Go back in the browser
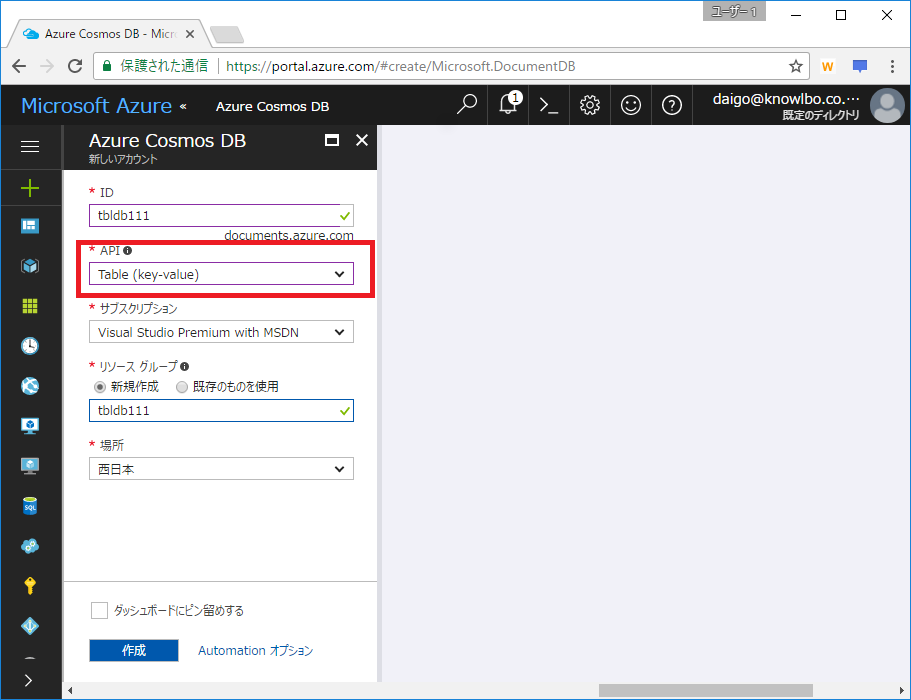 click(19, 66)
